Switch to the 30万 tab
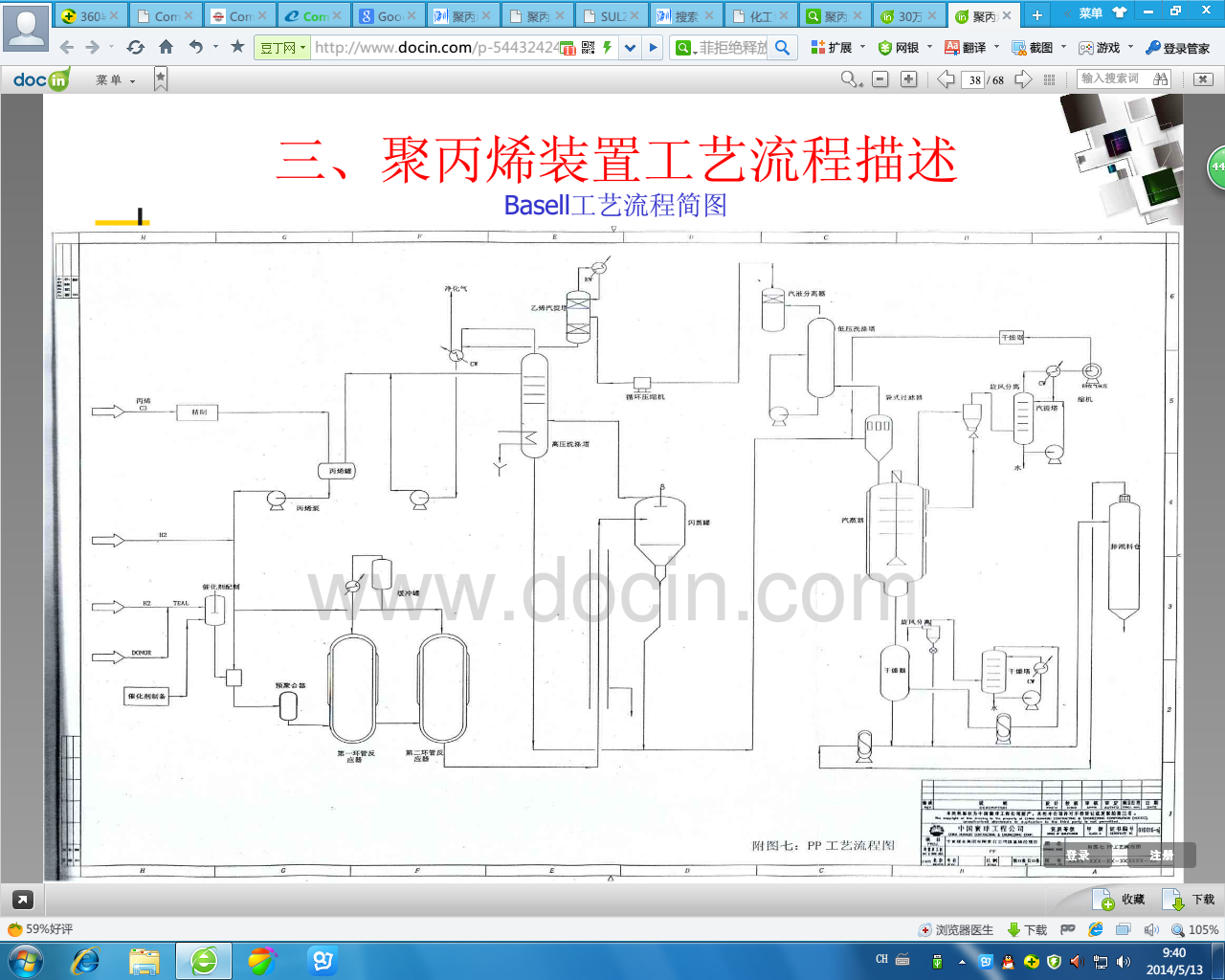This screenshot has width=1225, height=980. 908,15
